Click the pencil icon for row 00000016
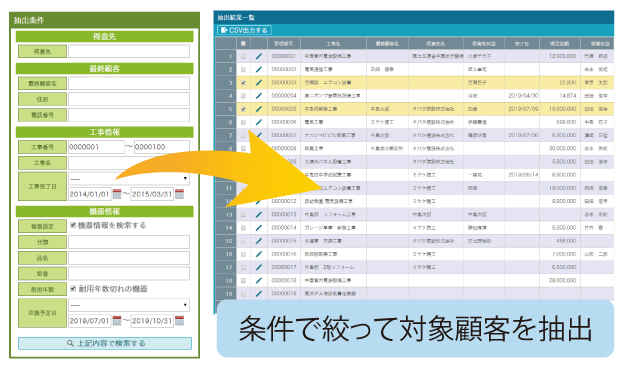 (x=259, y=254)
